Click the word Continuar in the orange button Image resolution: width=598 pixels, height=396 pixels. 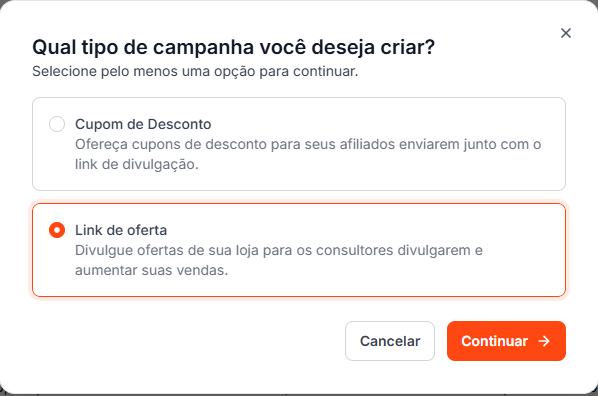tap(494, 341)
